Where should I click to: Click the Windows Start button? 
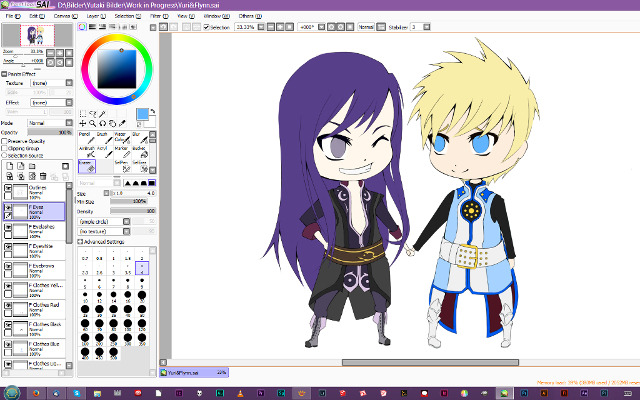pyautogui.click(x=13, y=391)
